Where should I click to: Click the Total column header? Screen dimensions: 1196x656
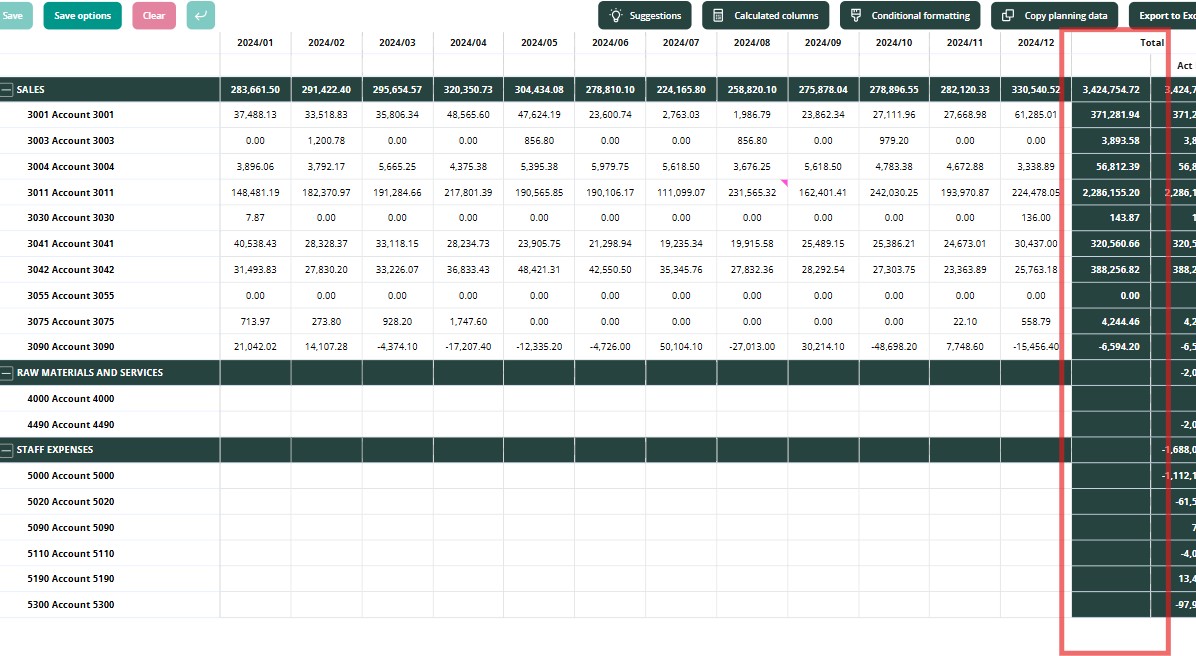pyautogui.click(x=1151, y=43)
